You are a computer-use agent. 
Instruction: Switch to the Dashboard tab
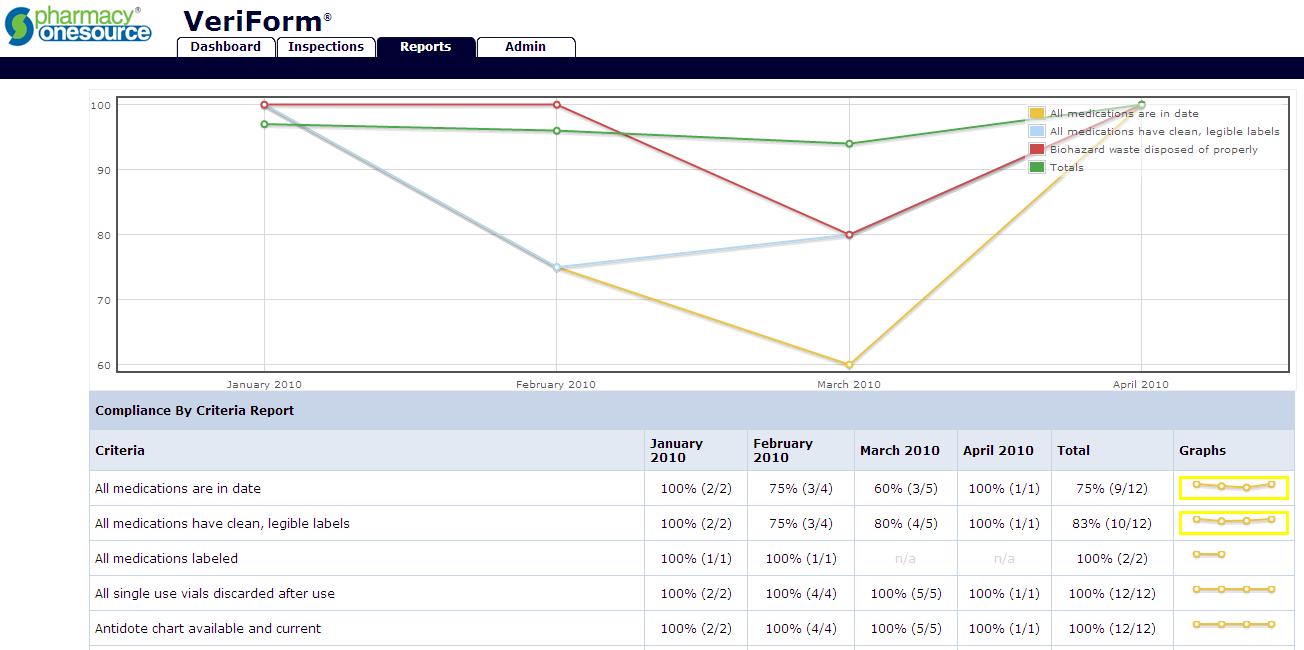(x=226, y=46)
